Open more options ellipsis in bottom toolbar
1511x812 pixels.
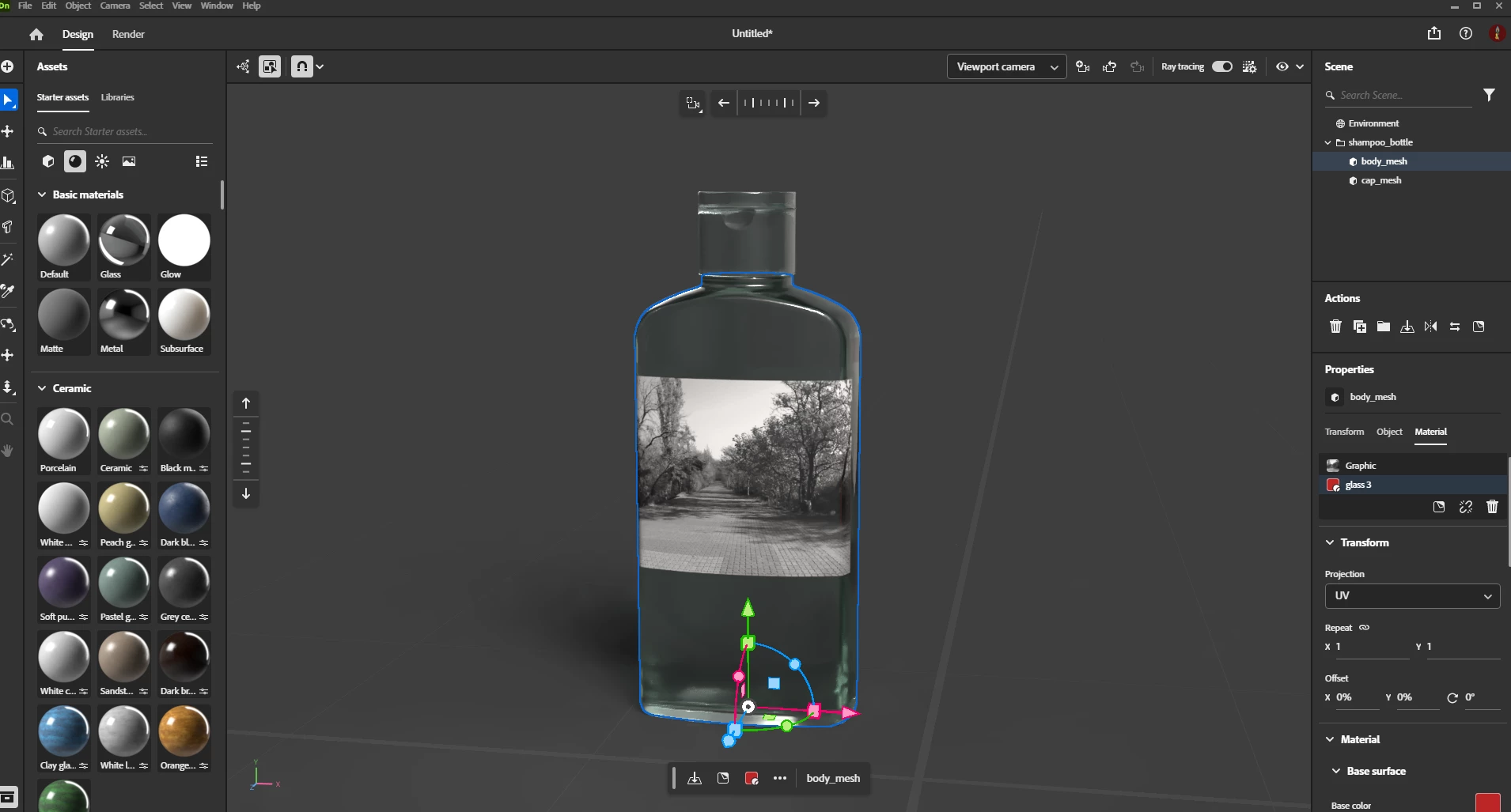(780, 778)
